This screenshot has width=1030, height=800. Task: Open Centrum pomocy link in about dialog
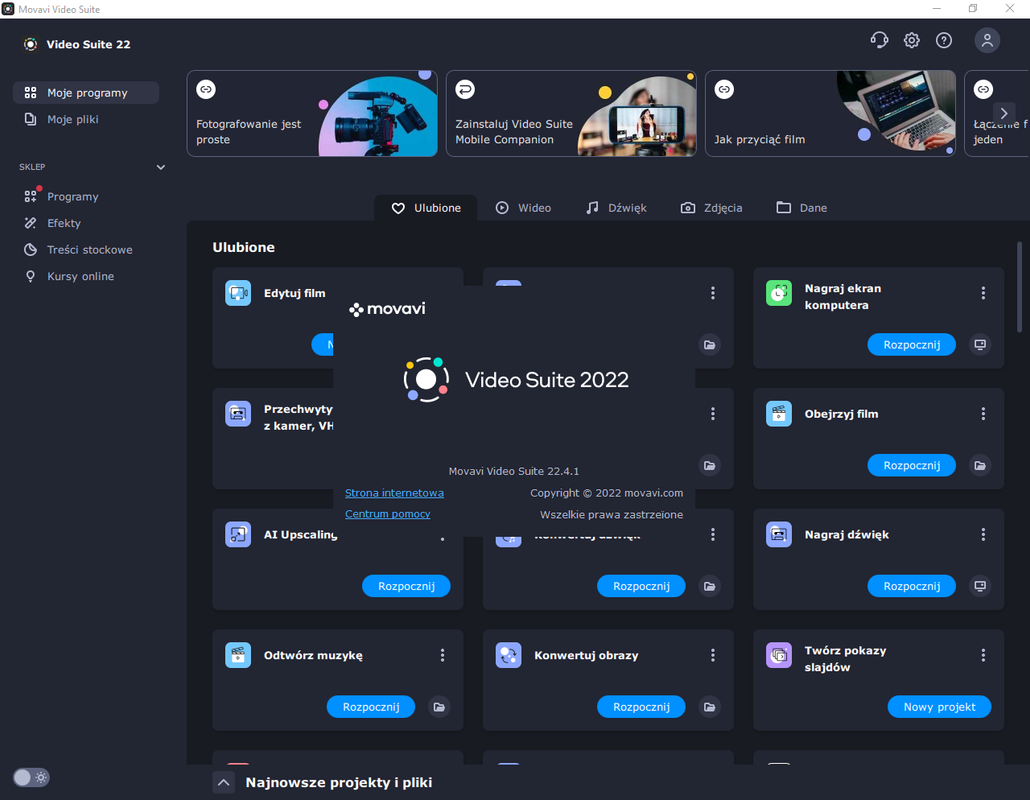pyautogui.click(x=388, y=514)
